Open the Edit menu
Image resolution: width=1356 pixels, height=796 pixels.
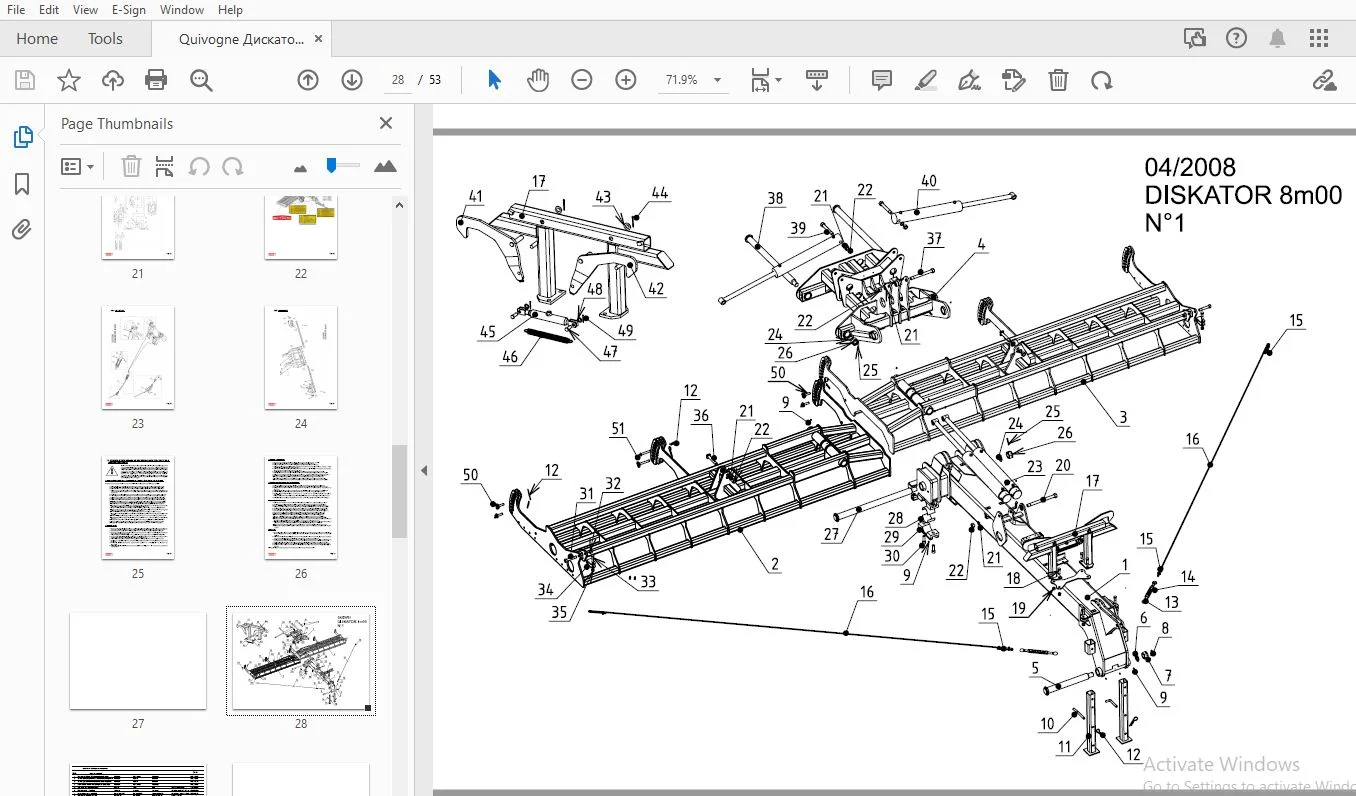point(49,10)
